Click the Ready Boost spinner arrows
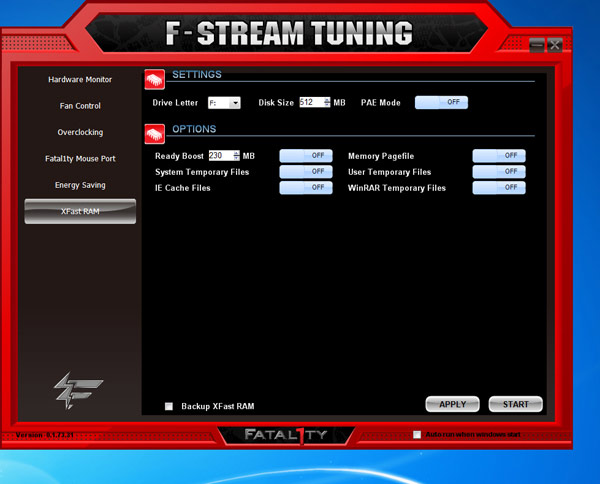The width and height of the screenshot is (600, 484). 236,155
